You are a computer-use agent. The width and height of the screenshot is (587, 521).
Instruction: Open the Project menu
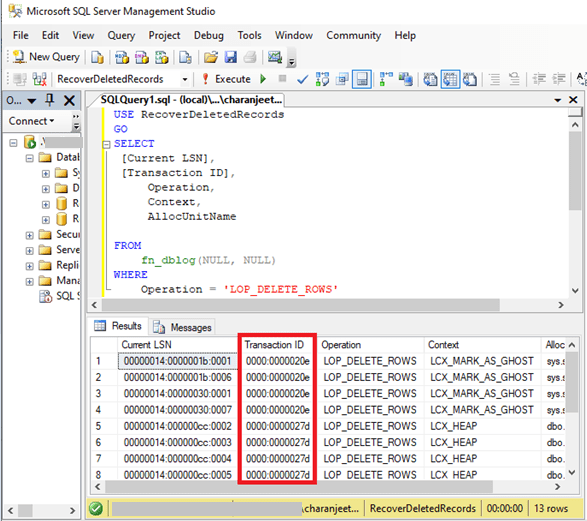tap(164, 36)
